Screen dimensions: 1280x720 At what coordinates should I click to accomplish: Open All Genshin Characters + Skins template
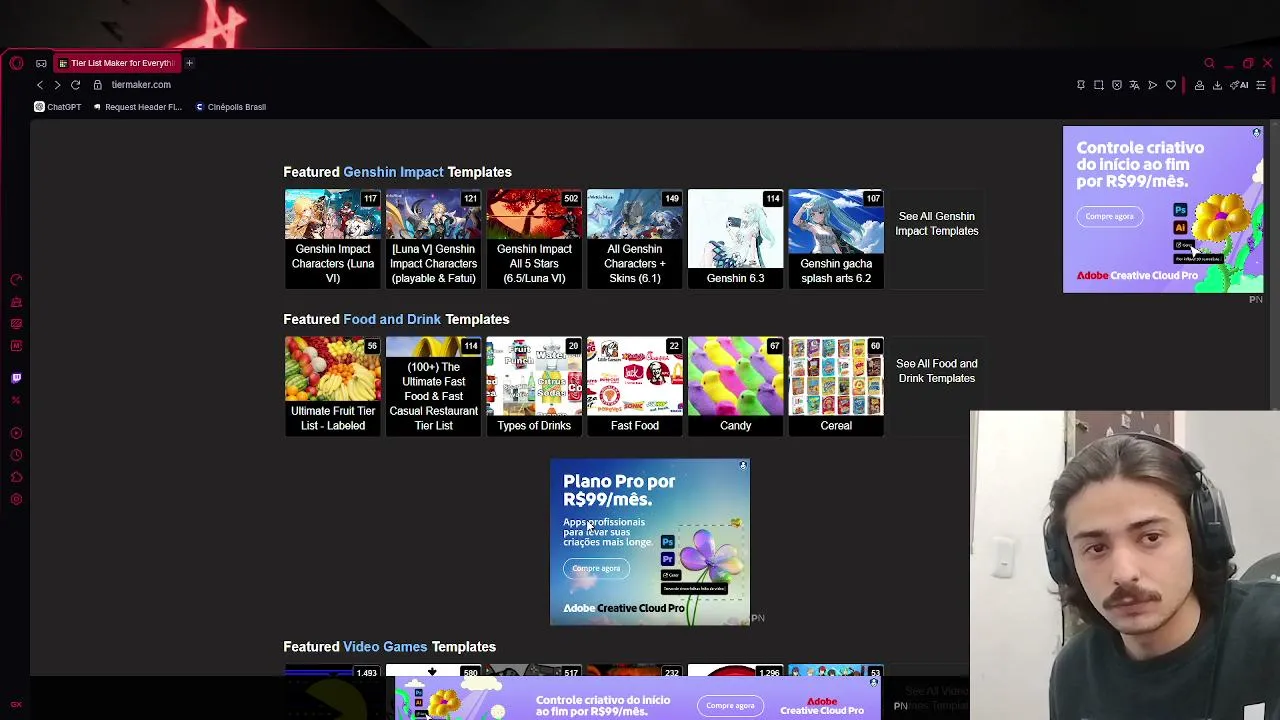click(x=635, y=238)
